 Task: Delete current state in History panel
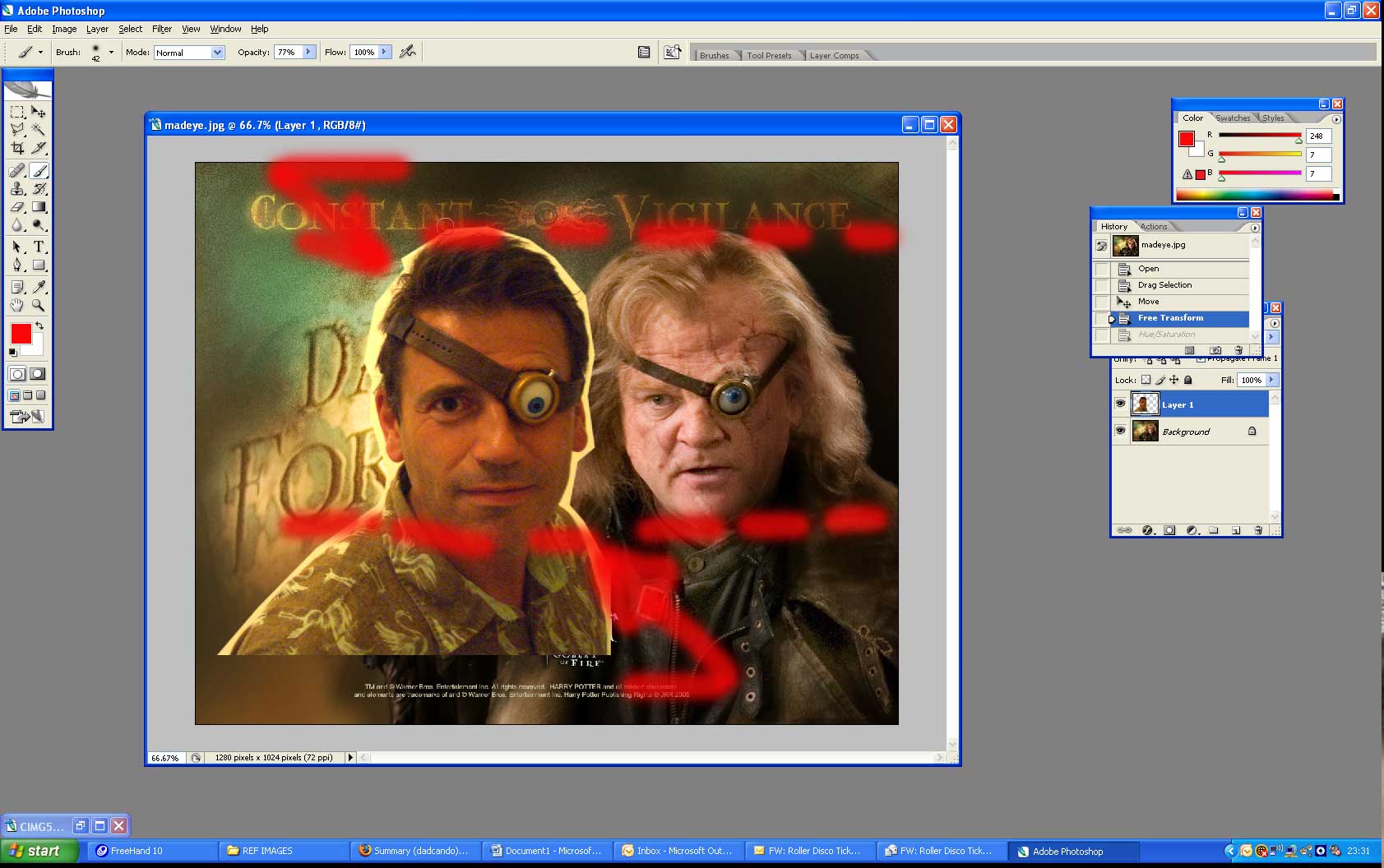click(1238, 350)
